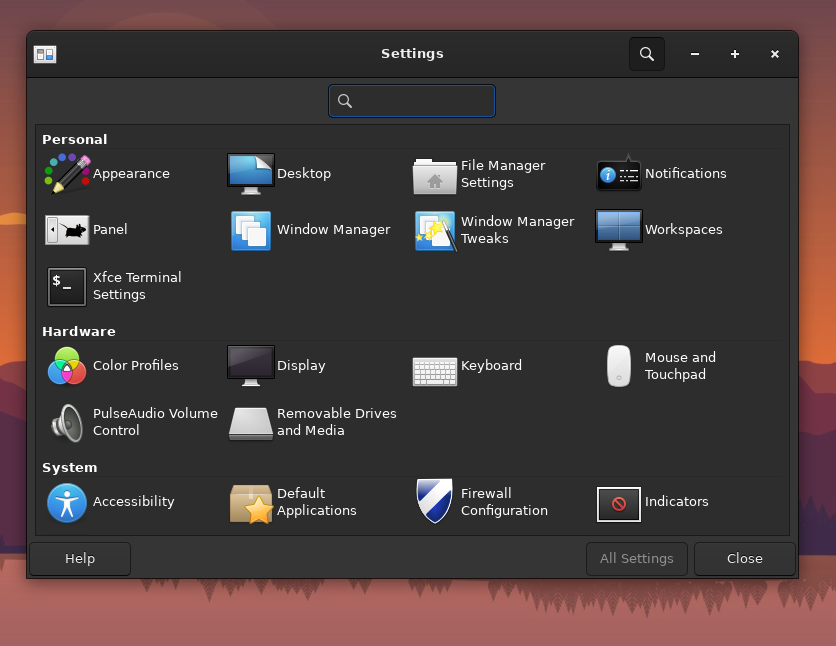The height and width of the screenshot is (646, 836).
Task: Open the Display settings icon
Action: (251, 366)
